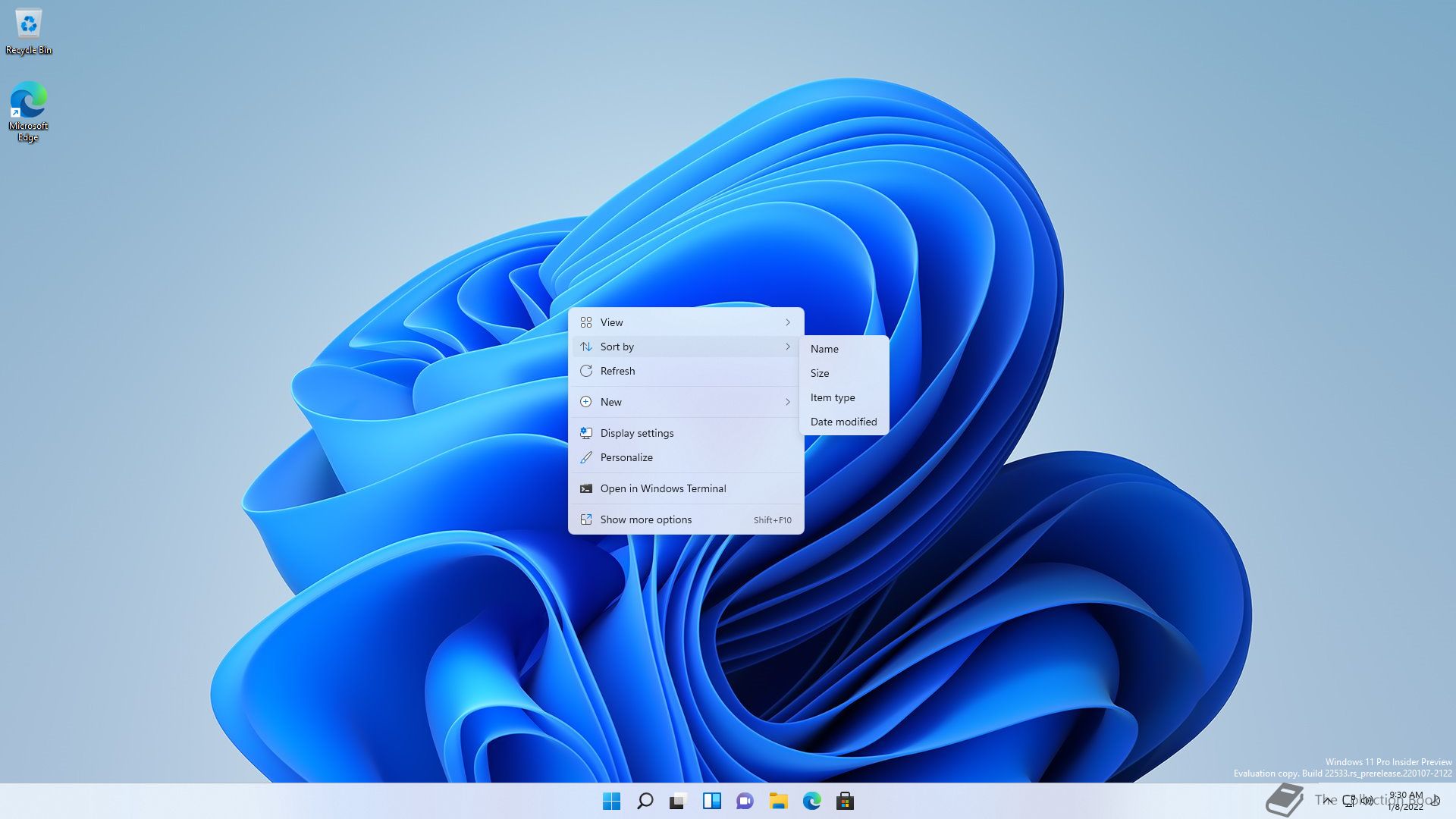The image size is (1456, 819).
Task: Open the Widgets panel icon
Action: [x=711, y=801]
